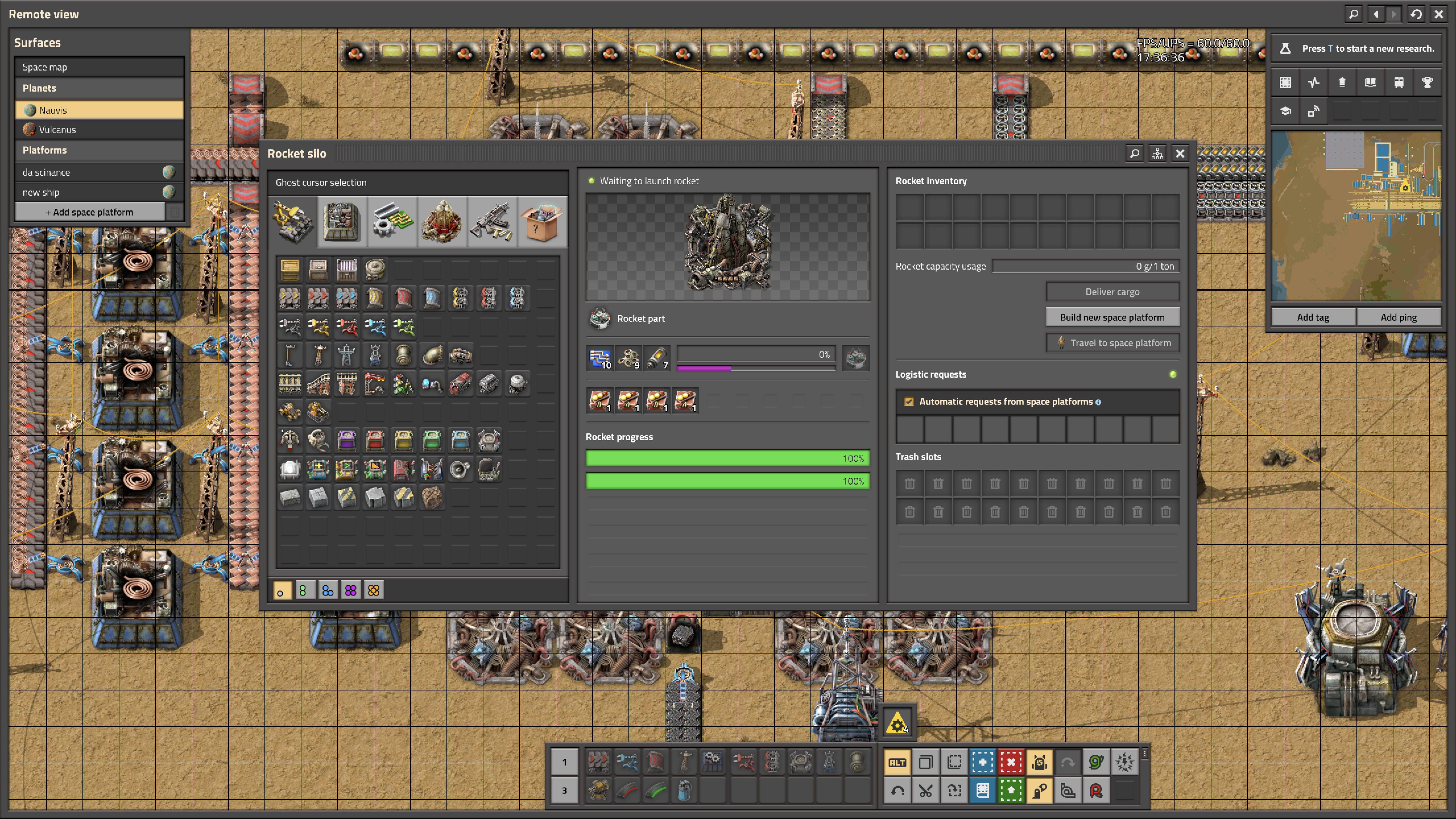Open Factoriopedia via the open book icon
Screen dimensions: 1456x819
1371,82
